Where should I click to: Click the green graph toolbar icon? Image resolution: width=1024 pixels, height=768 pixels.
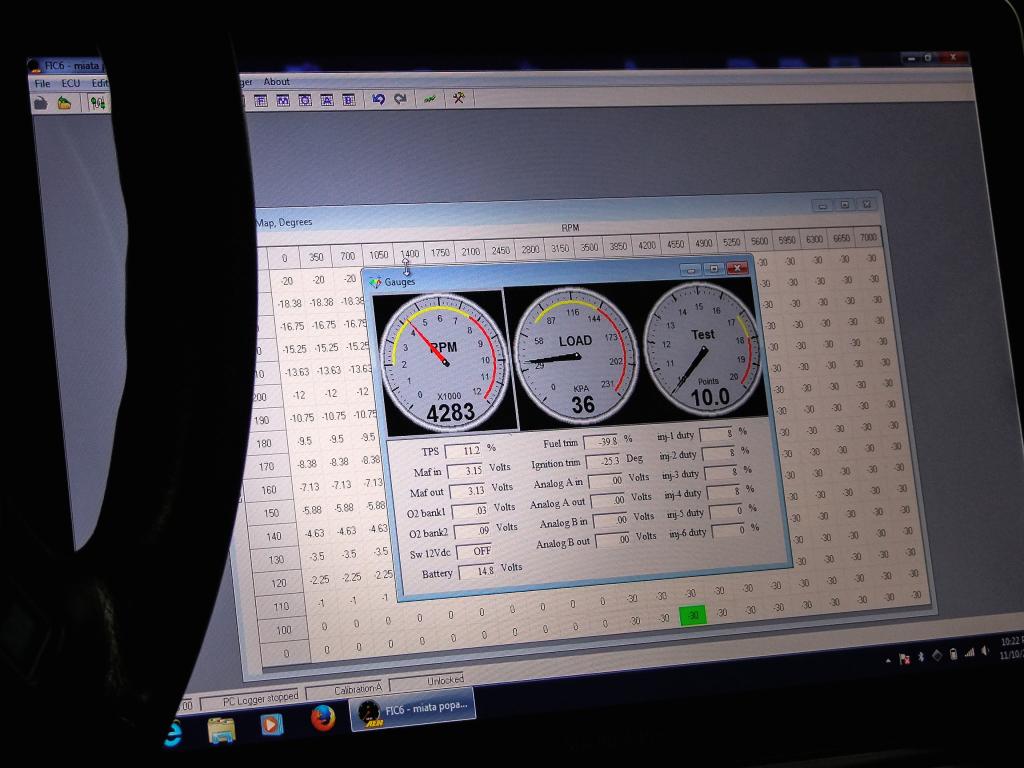click(430, 99)
